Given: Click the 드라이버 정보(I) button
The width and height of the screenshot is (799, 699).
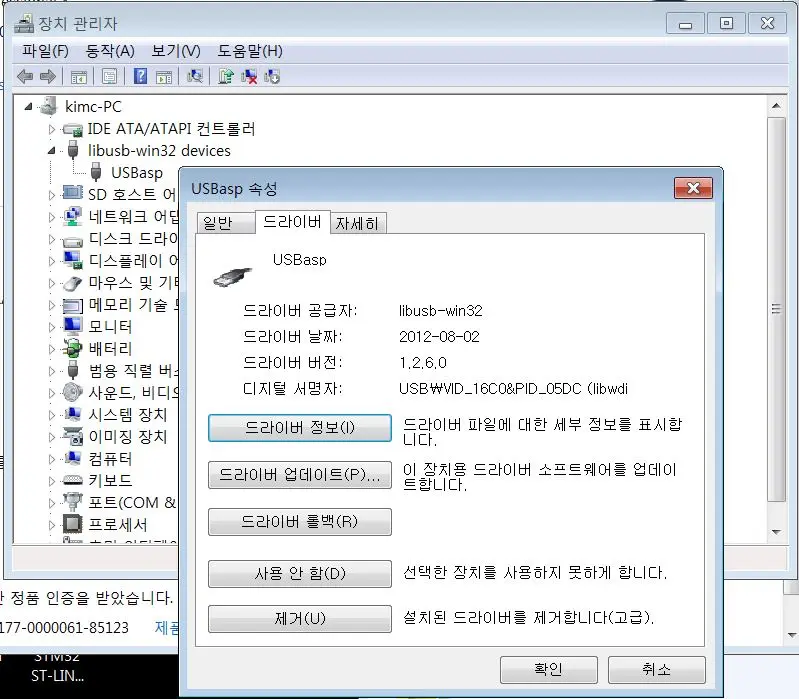Looking at the screenshot, I should click(x=300, y=427).
